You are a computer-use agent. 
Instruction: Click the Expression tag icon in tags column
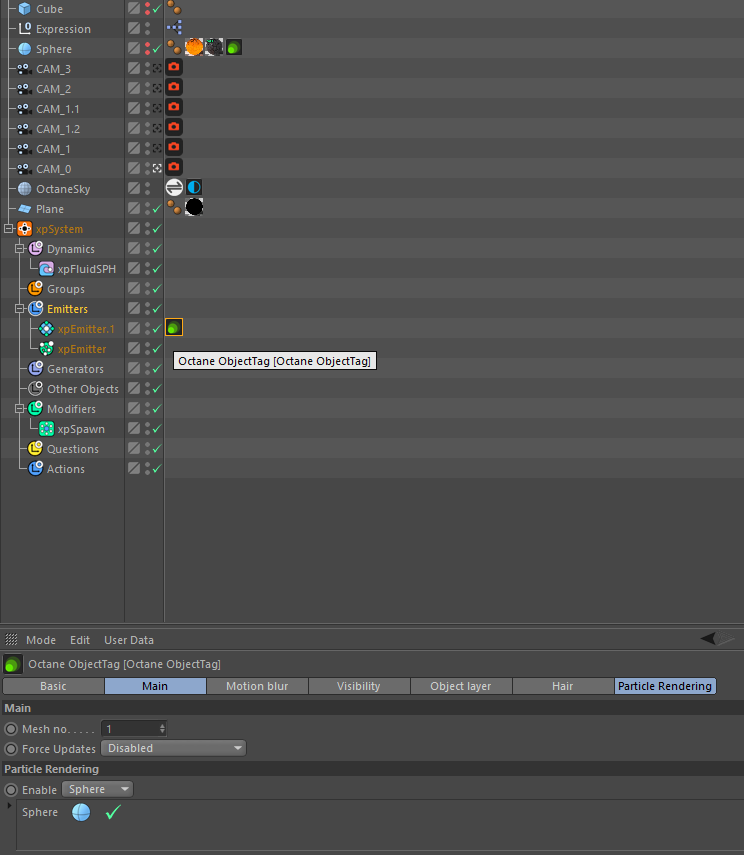point(174,27)
